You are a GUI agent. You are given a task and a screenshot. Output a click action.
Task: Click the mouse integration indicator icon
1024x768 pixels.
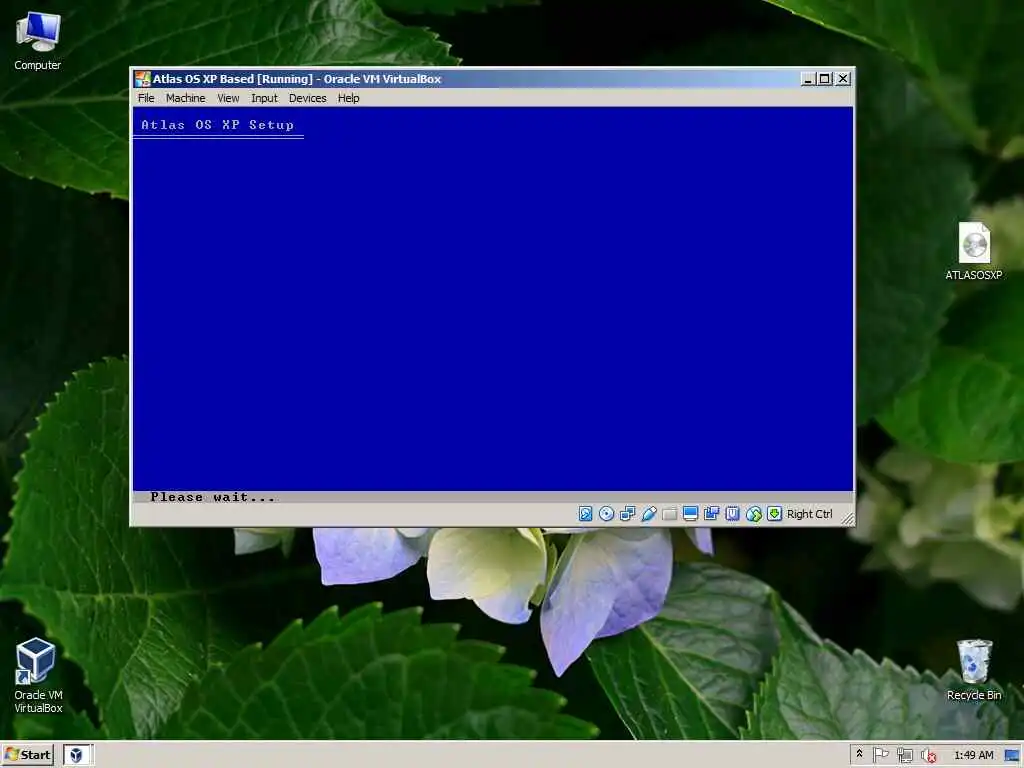754,514
